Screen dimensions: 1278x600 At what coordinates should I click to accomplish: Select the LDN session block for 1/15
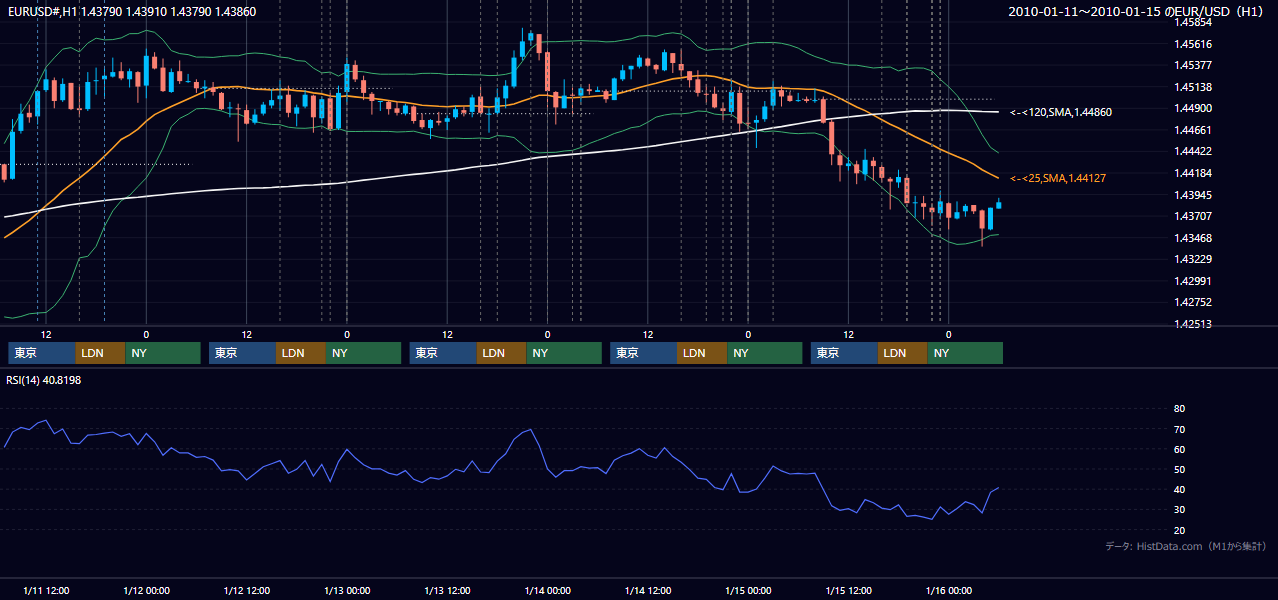[903, 353]
